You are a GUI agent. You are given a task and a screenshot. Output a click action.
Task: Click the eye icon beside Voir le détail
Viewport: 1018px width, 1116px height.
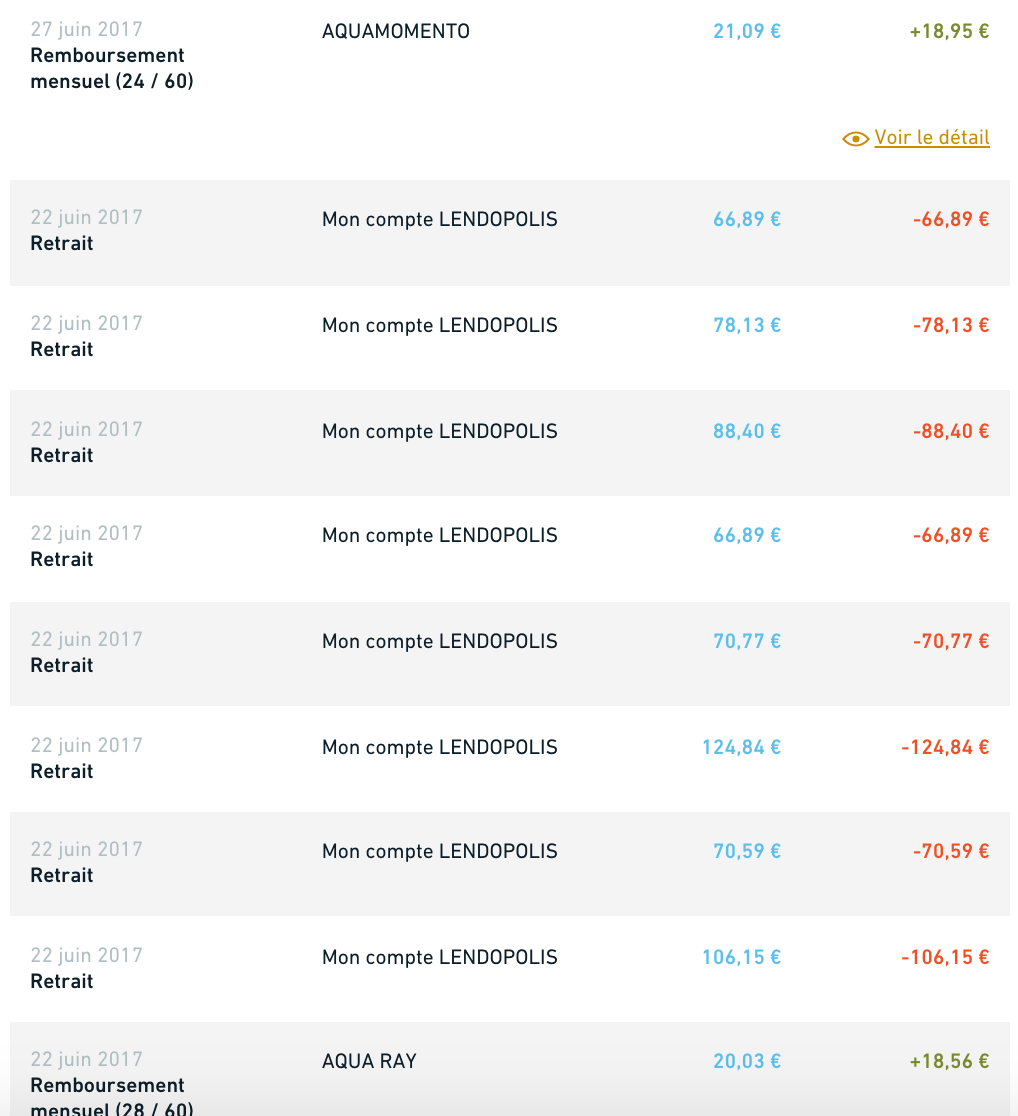tap(855, 139)
